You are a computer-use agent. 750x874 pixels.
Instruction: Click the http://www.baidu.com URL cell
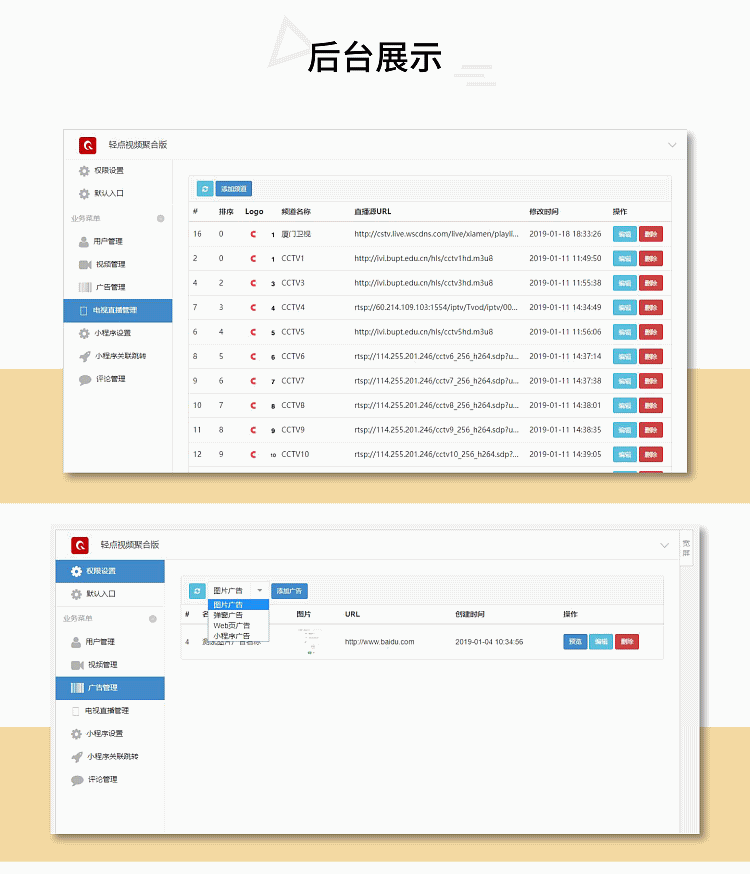[x=379, y=642]
